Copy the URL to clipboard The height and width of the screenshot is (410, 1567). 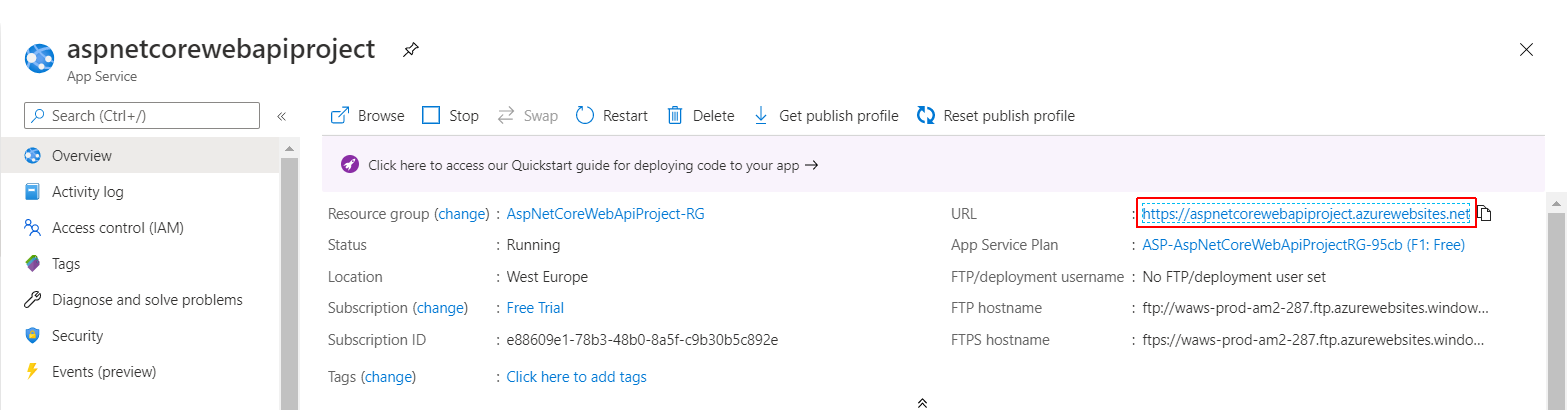(x=1485, y=213)
